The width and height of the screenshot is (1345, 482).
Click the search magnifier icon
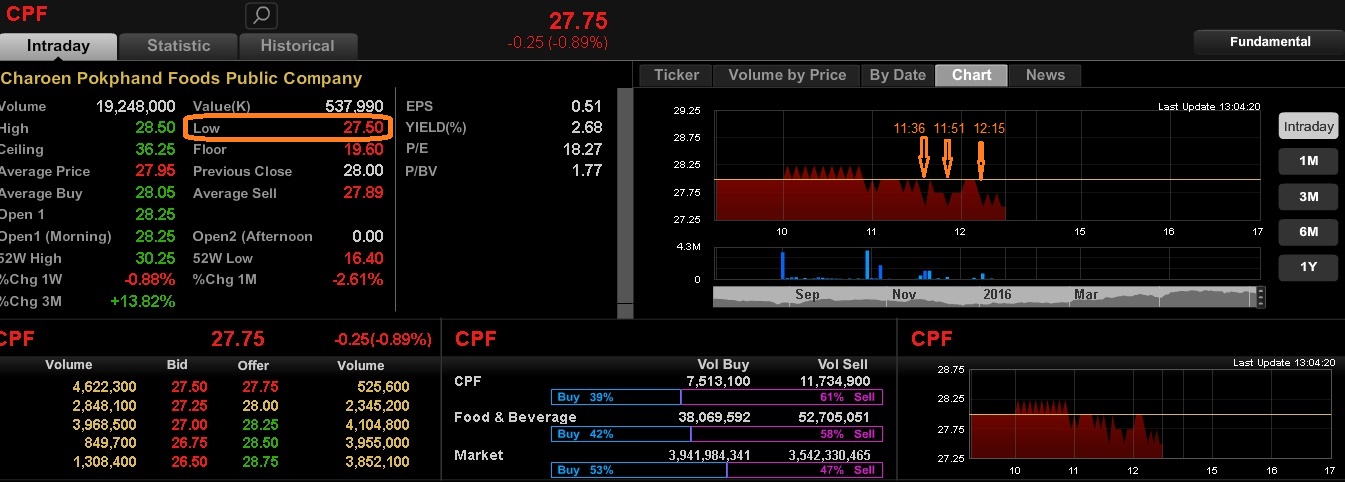[x=261, y=15]
